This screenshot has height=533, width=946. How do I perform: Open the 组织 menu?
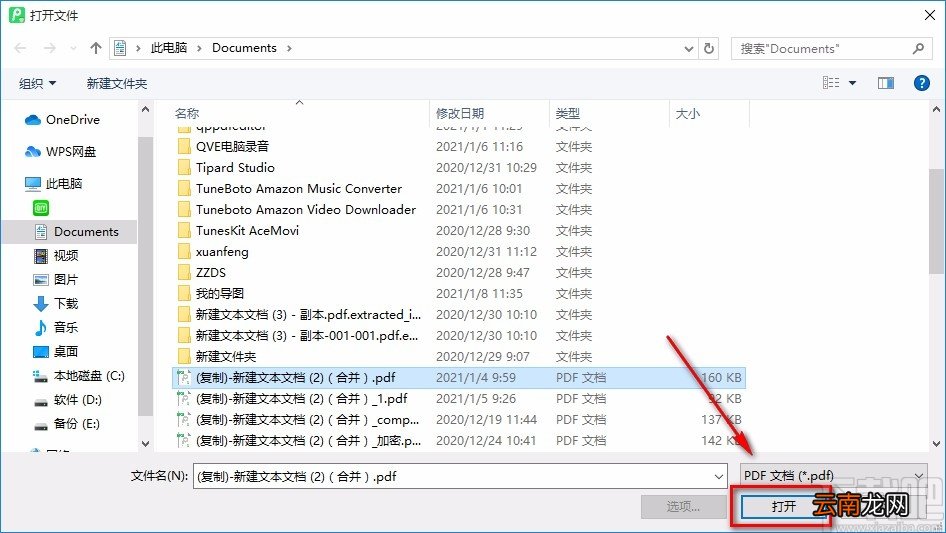point(37,83)
